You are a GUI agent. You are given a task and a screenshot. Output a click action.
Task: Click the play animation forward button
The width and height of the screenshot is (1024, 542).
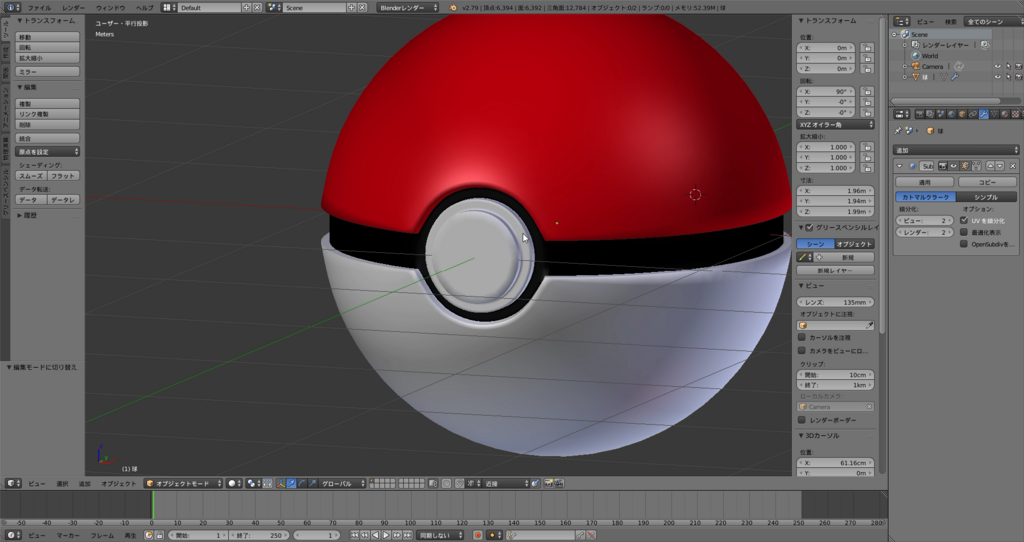[x=386, y=535]
